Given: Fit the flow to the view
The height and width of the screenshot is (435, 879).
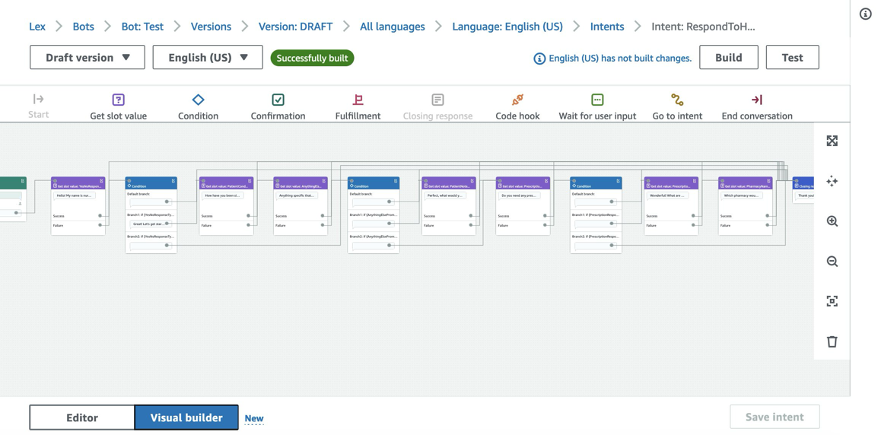Looking at the screenshot, I should click(x=832, y=301).
